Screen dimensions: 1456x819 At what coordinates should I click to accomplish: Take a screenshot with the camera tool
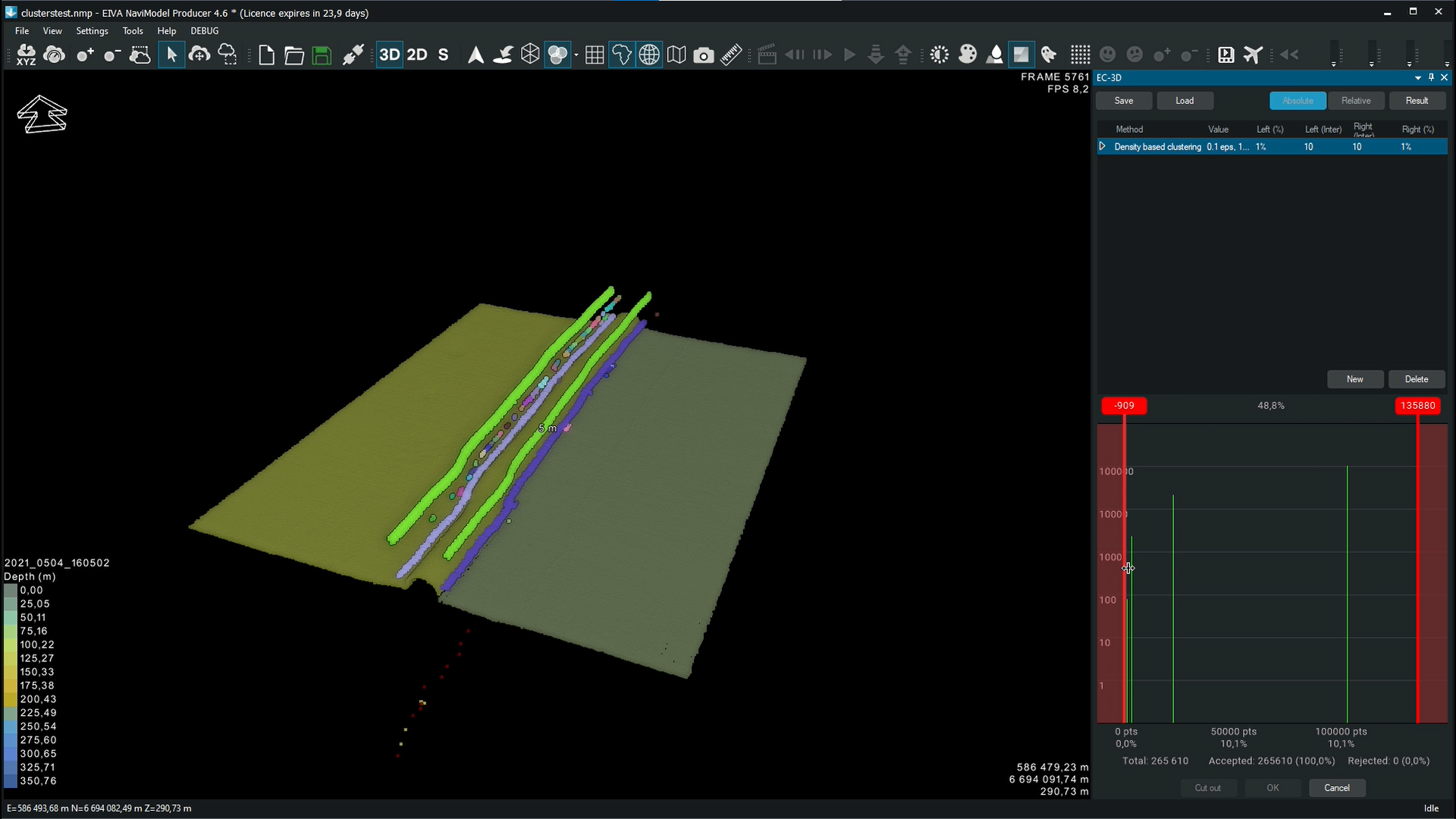tap(704, 55)
